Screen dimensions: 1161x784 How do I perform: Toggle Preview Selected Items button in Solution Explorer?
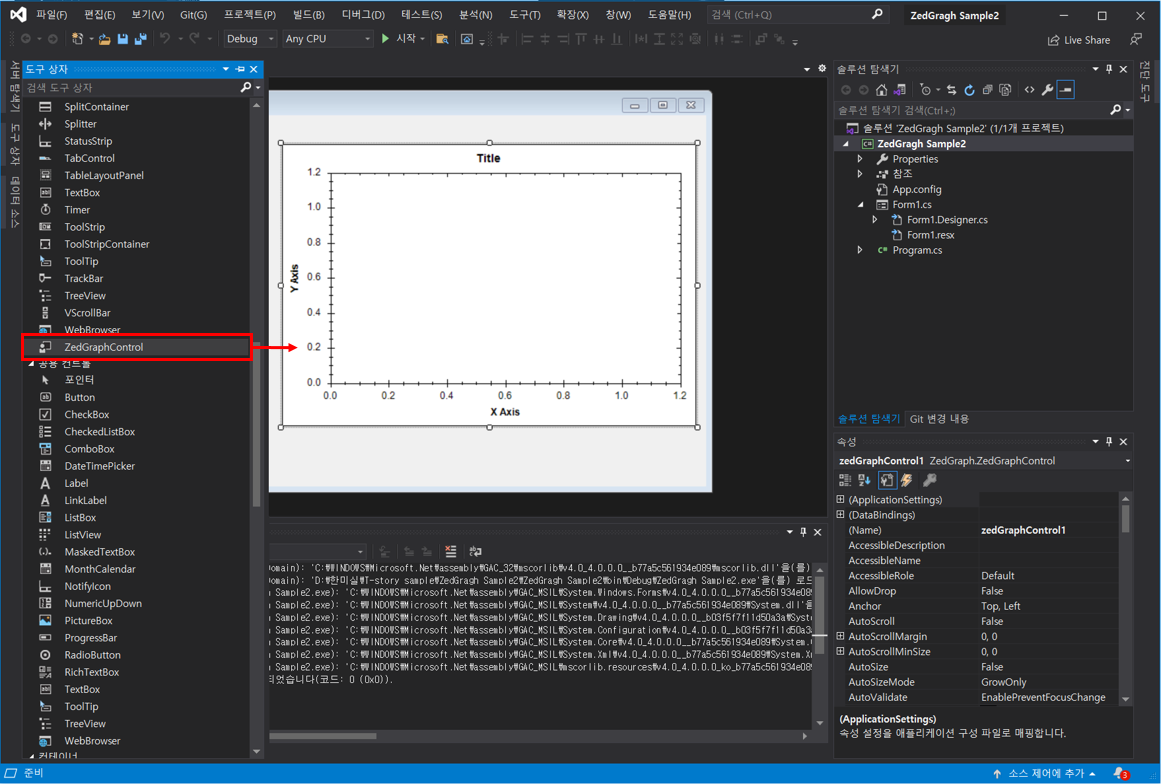pyautogui.click(x=1065, y=90)
